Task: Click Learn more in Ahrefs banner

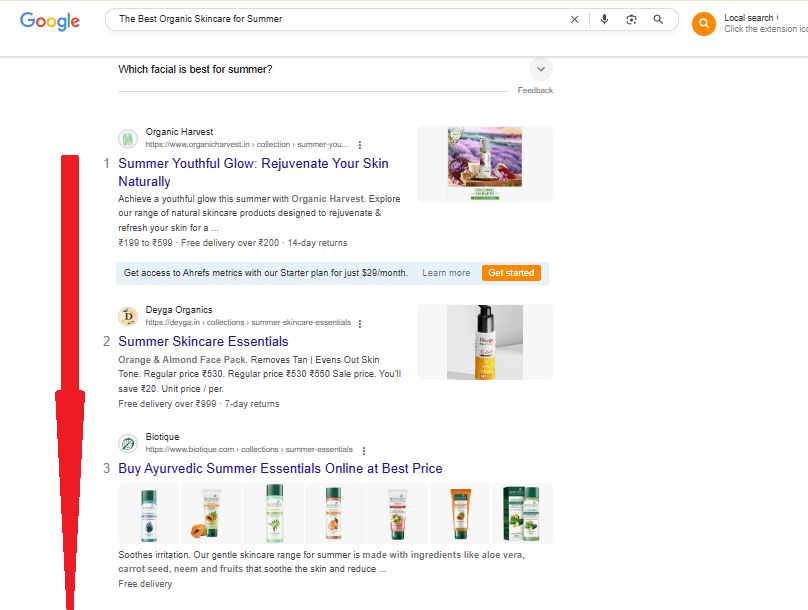Action: pyautogui.click(x=446, y=273)
